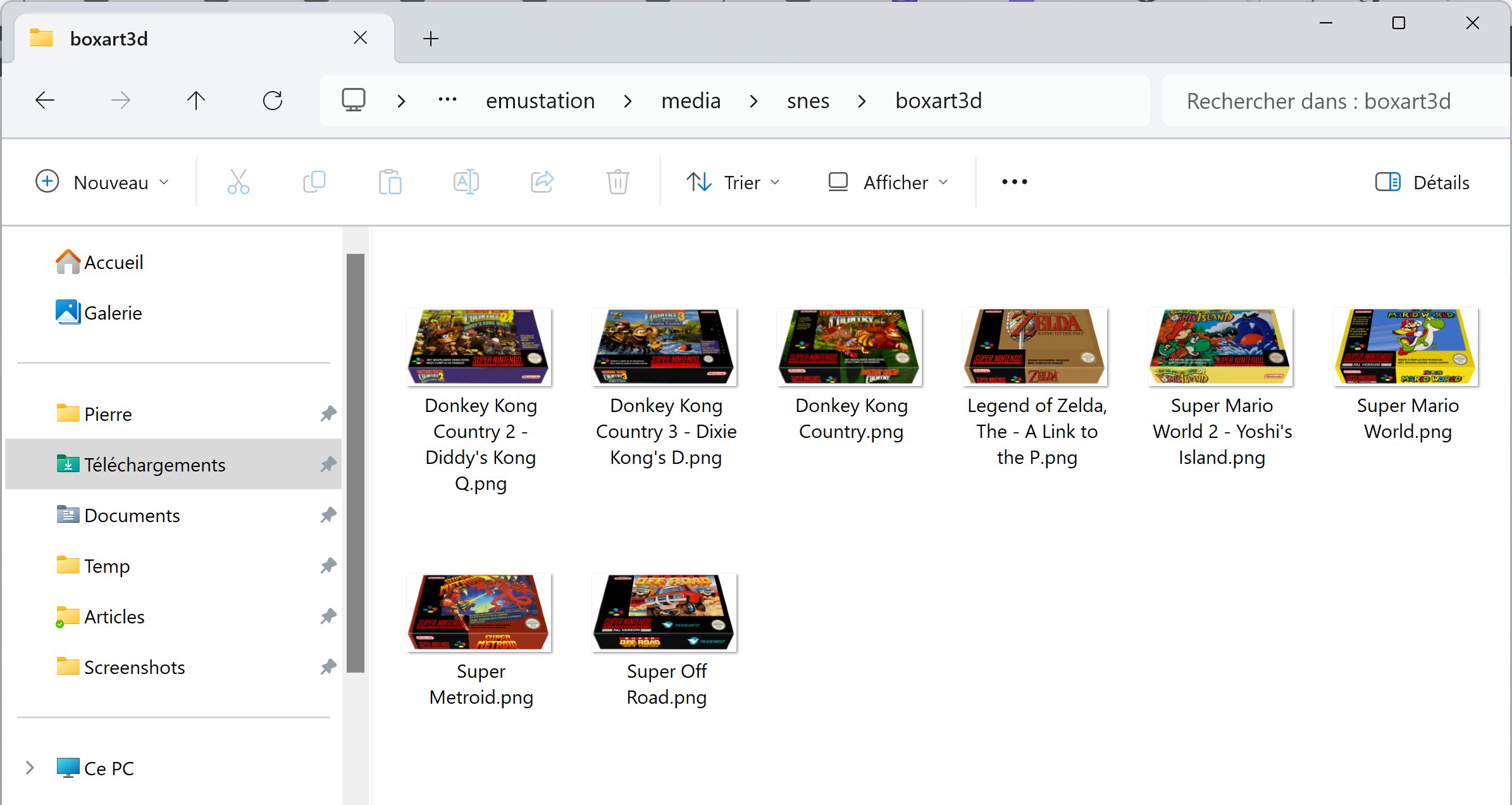Image resolution: width=1512 pixels, height=805 pixels.
Task: Select the boxart3d window tab
Action: pyautogui.click(x=204, y=39)
